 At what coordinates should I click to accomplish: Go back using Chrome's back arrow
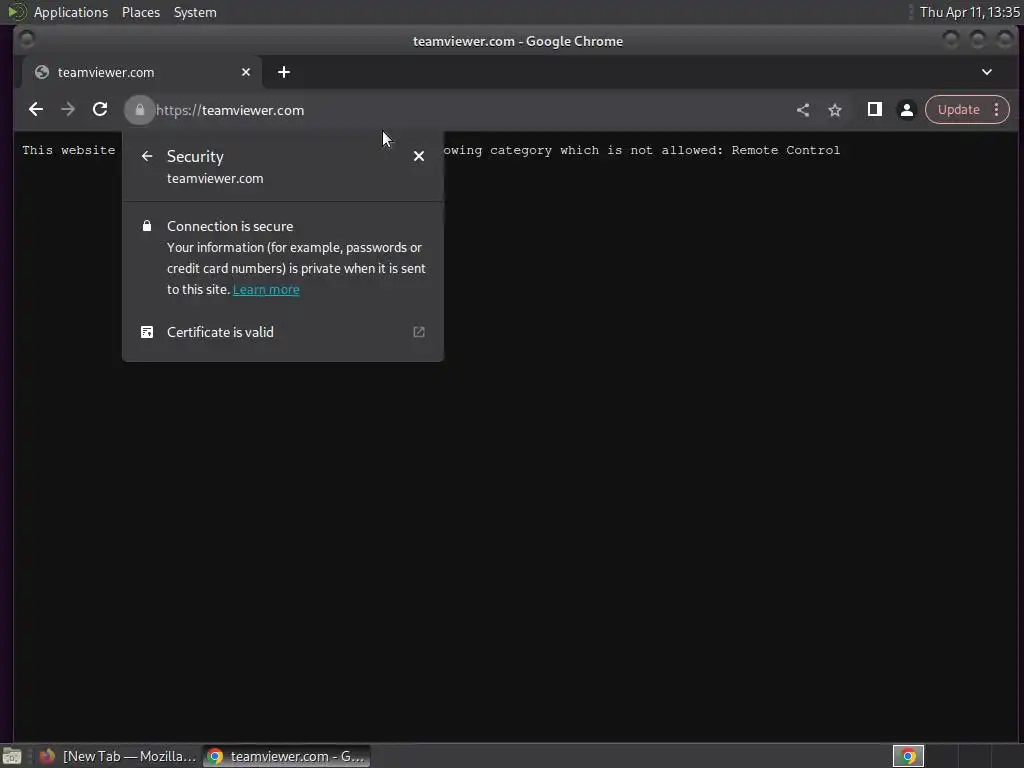click(36, 110)
